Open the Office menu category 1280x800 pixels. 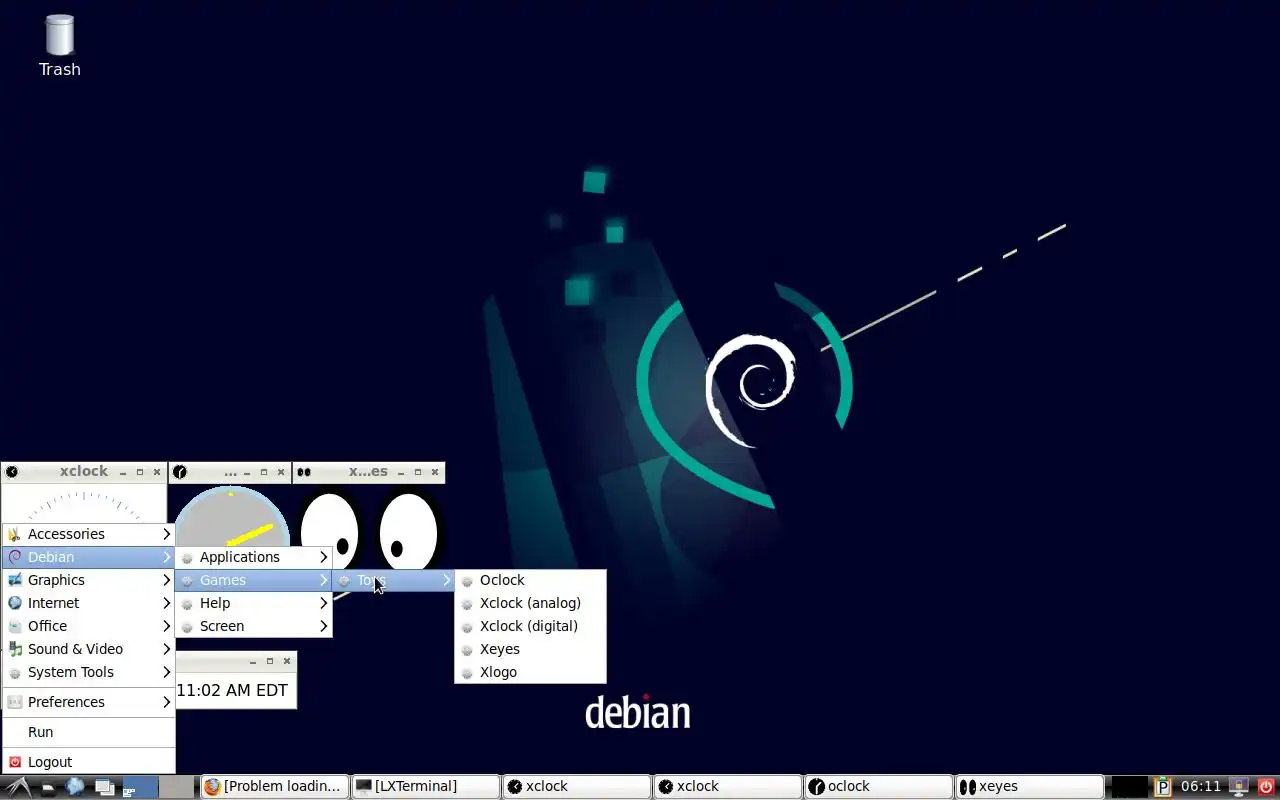click(89, 626)
